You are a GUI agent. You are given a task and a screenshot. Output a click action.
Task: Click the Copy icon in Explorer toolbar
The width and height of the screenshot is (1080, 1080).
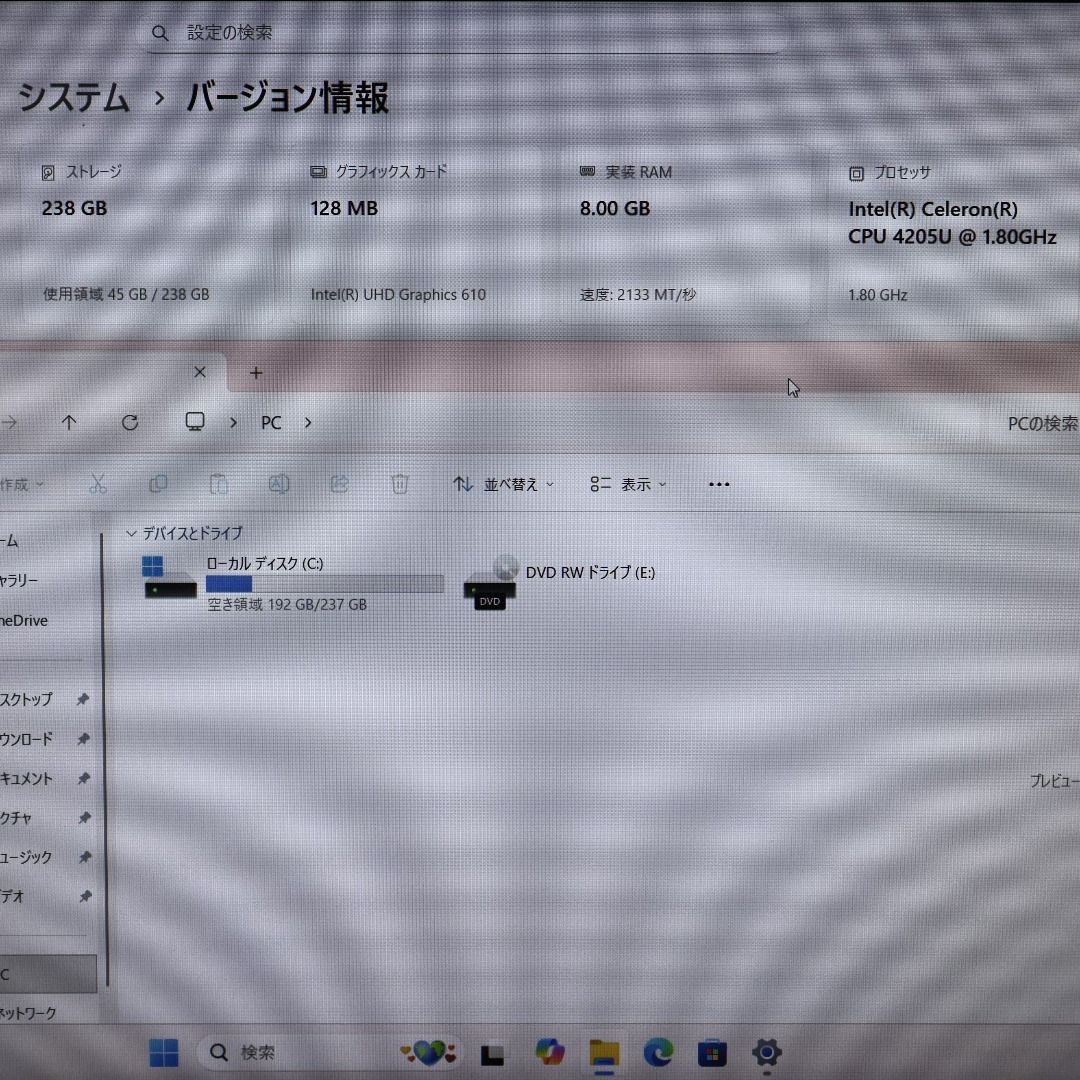click(x=159, y=484)
